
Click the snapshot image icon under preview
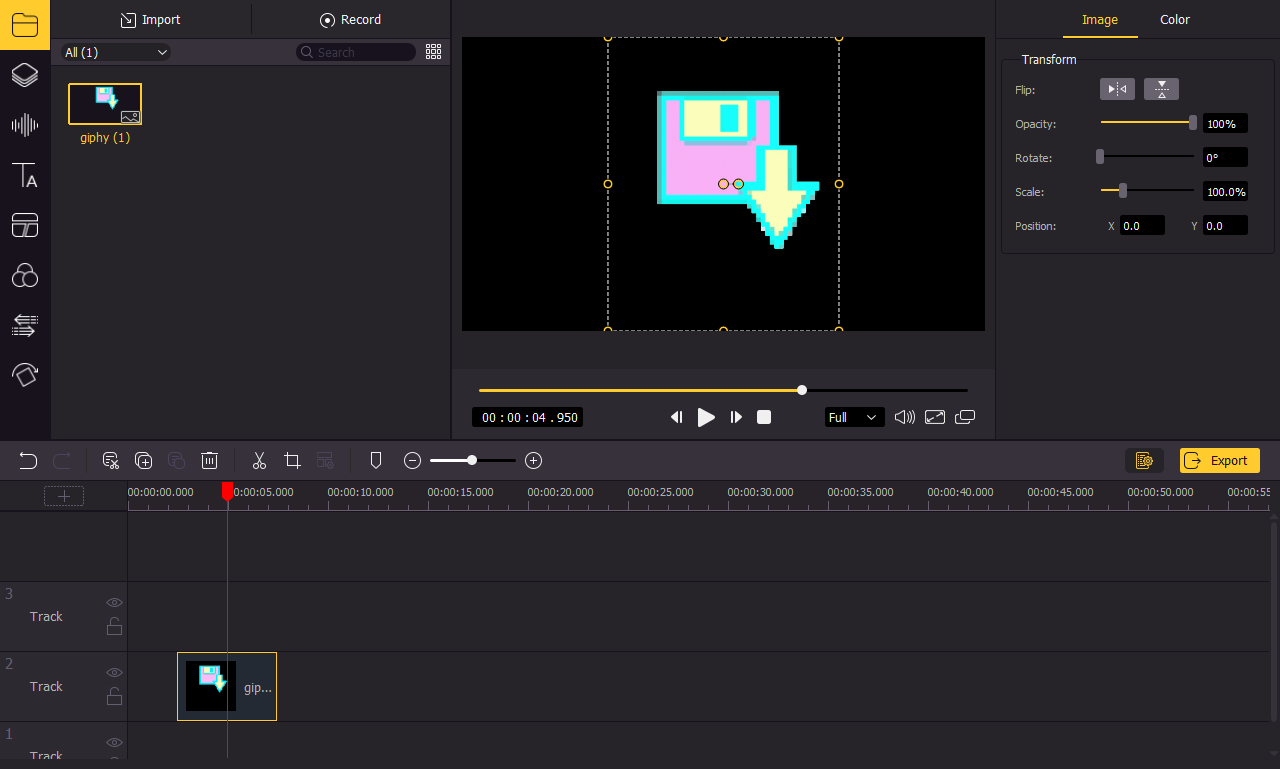point(935,417)
